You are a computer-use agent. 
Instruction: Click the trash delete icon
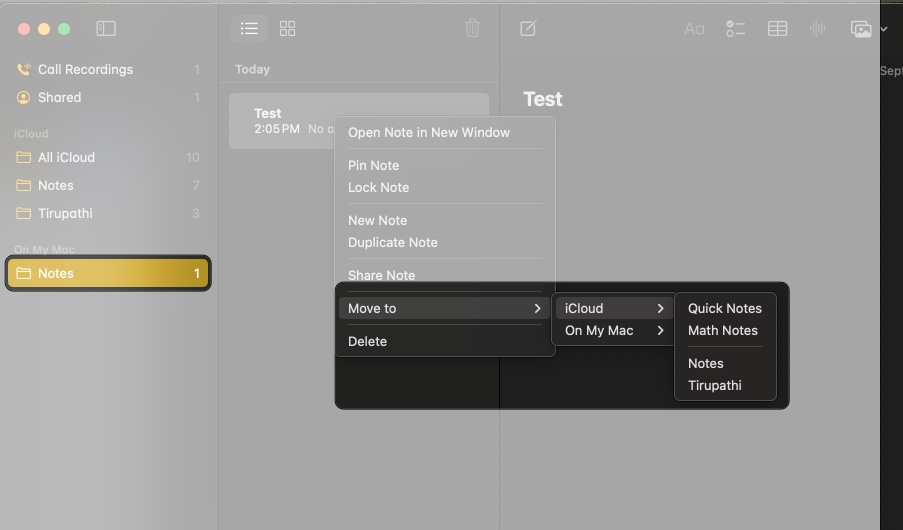coord(472,29)
